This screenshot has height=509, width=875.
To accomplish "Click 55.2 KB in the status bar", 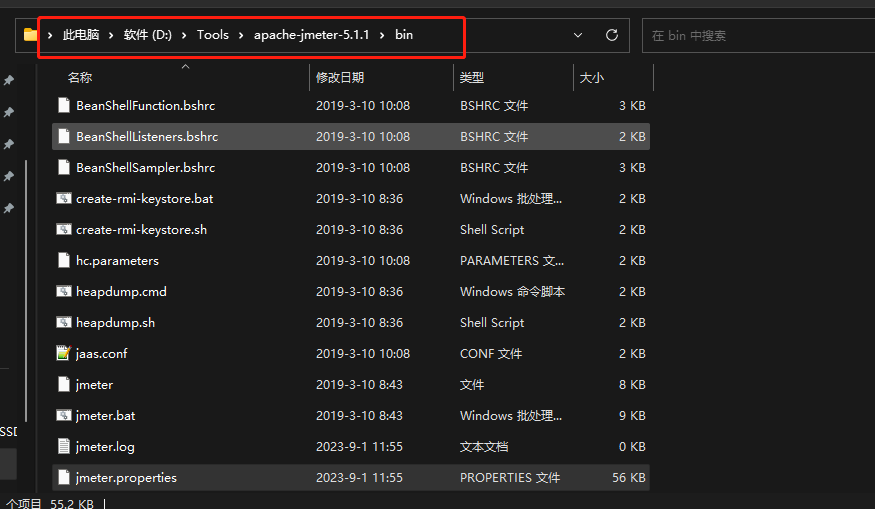I will point(72,503).
